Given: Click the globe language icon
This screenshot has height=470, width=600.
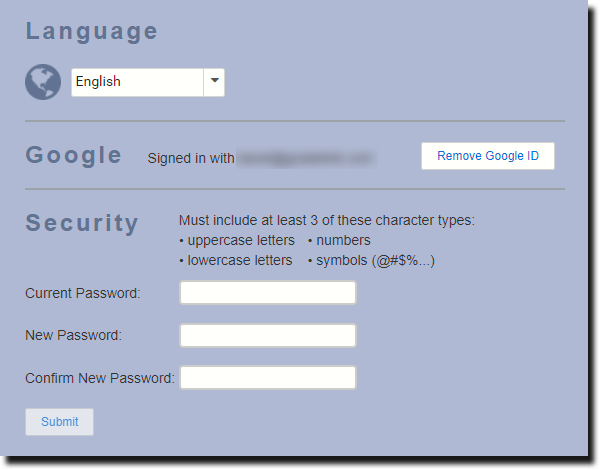Looking at the screenshot, I should (x=43, y=82).
